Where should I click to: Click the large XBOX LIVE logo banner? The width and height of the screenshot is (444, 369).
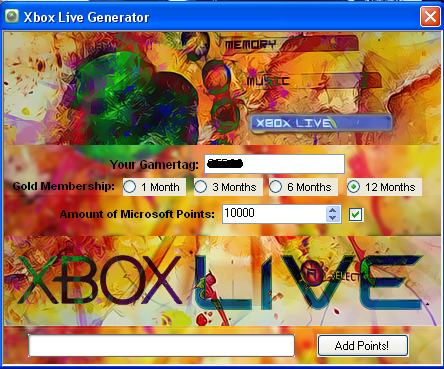222,281
